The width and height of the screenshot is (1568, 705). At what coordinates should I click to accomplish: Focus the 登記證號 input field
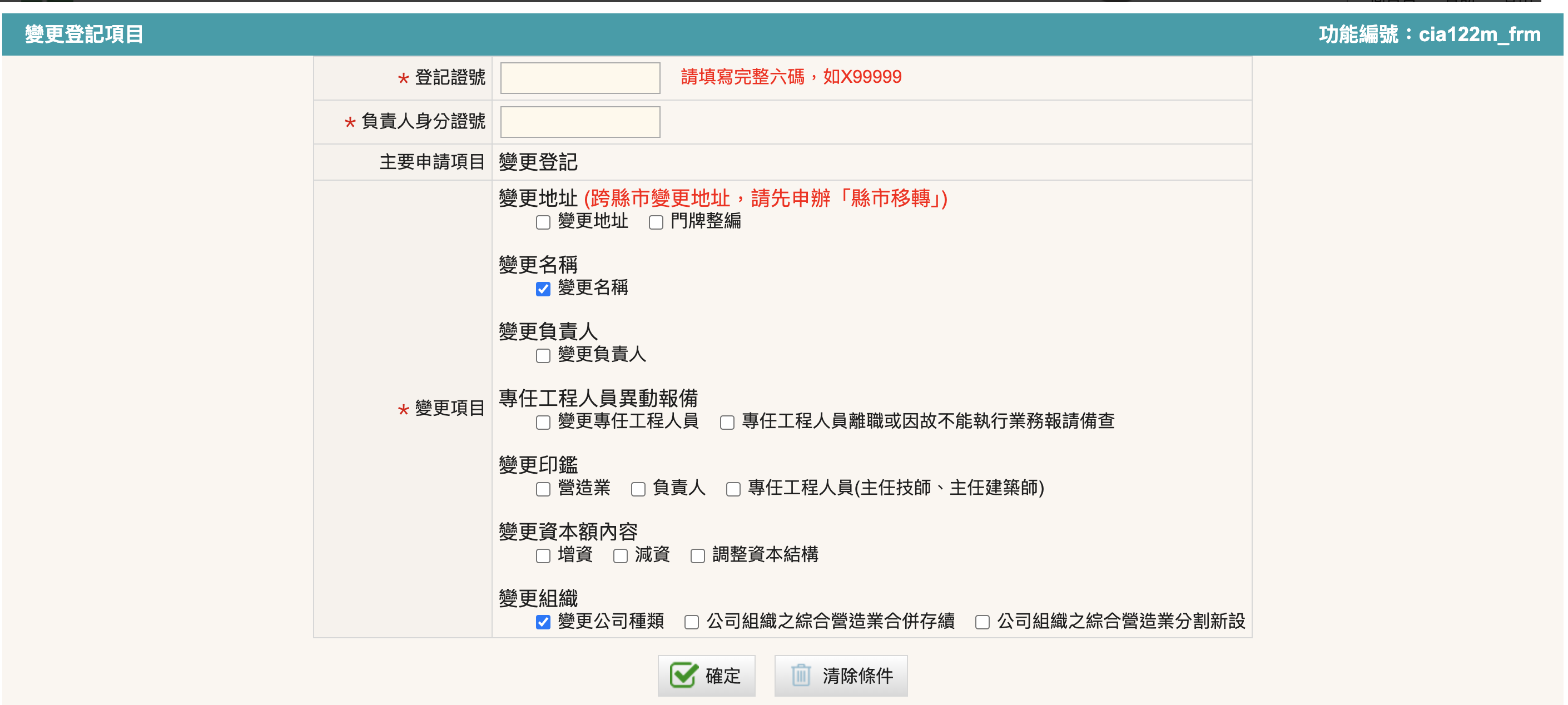pos(579,78)
